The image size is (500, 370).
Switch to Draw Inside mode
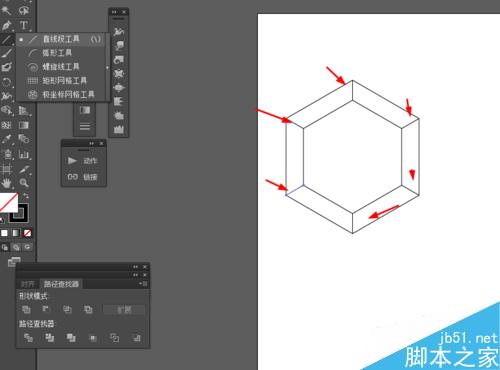[27, 247]
